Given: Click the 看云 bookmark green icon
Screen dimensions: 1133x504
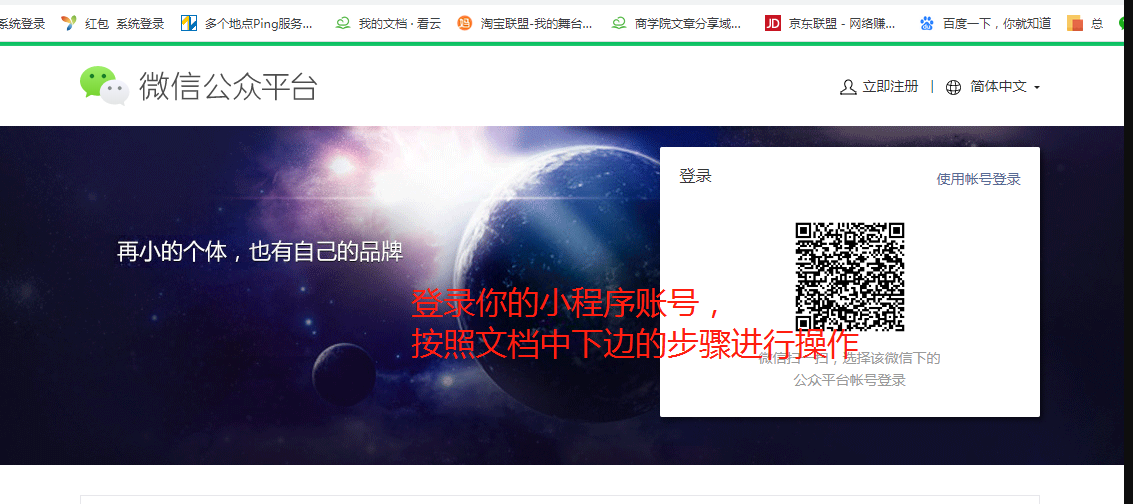Looking at the screenshot, I should point(343,23).
